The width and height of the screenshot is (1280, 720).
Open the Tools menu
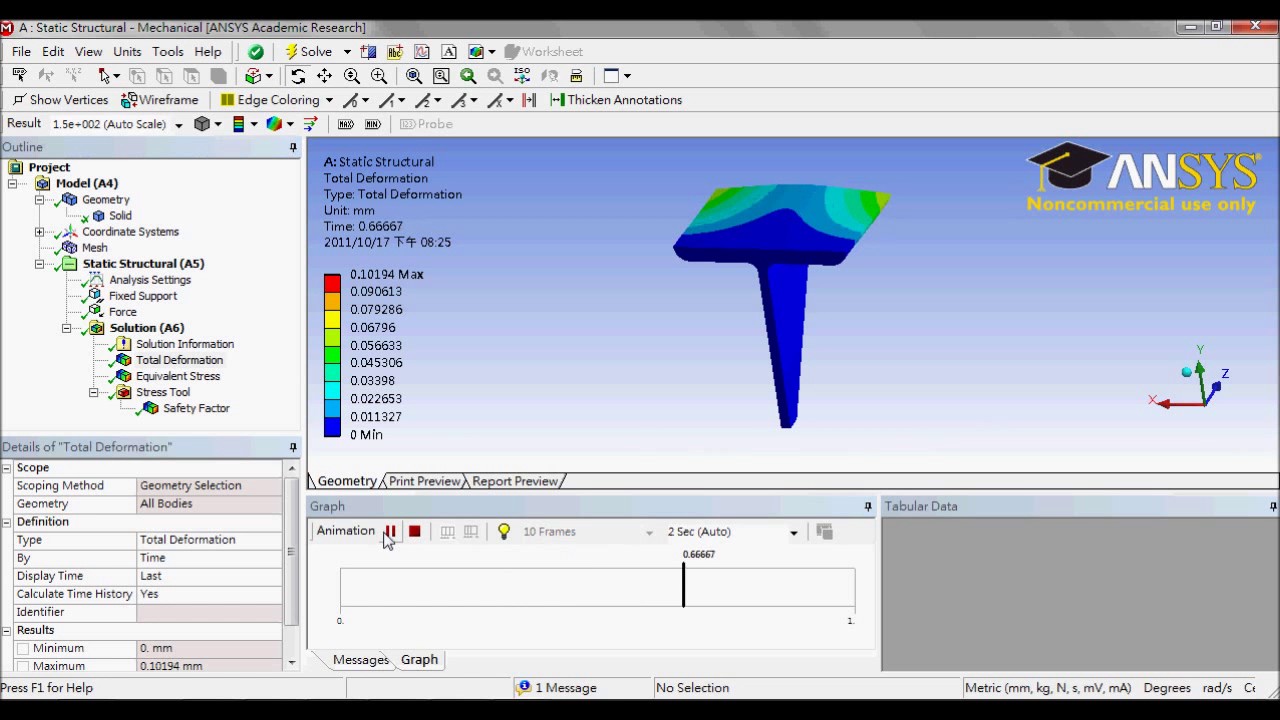pyautogui.click(x=168, y=52)
